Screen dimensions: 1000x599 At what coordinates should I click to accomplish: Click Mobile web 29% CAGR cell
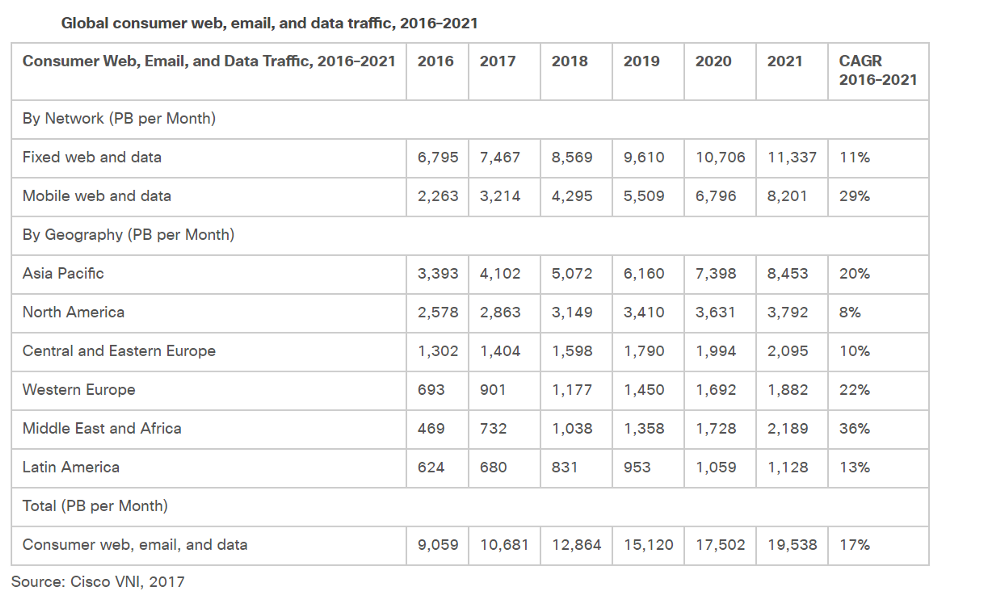pos(855,196)
